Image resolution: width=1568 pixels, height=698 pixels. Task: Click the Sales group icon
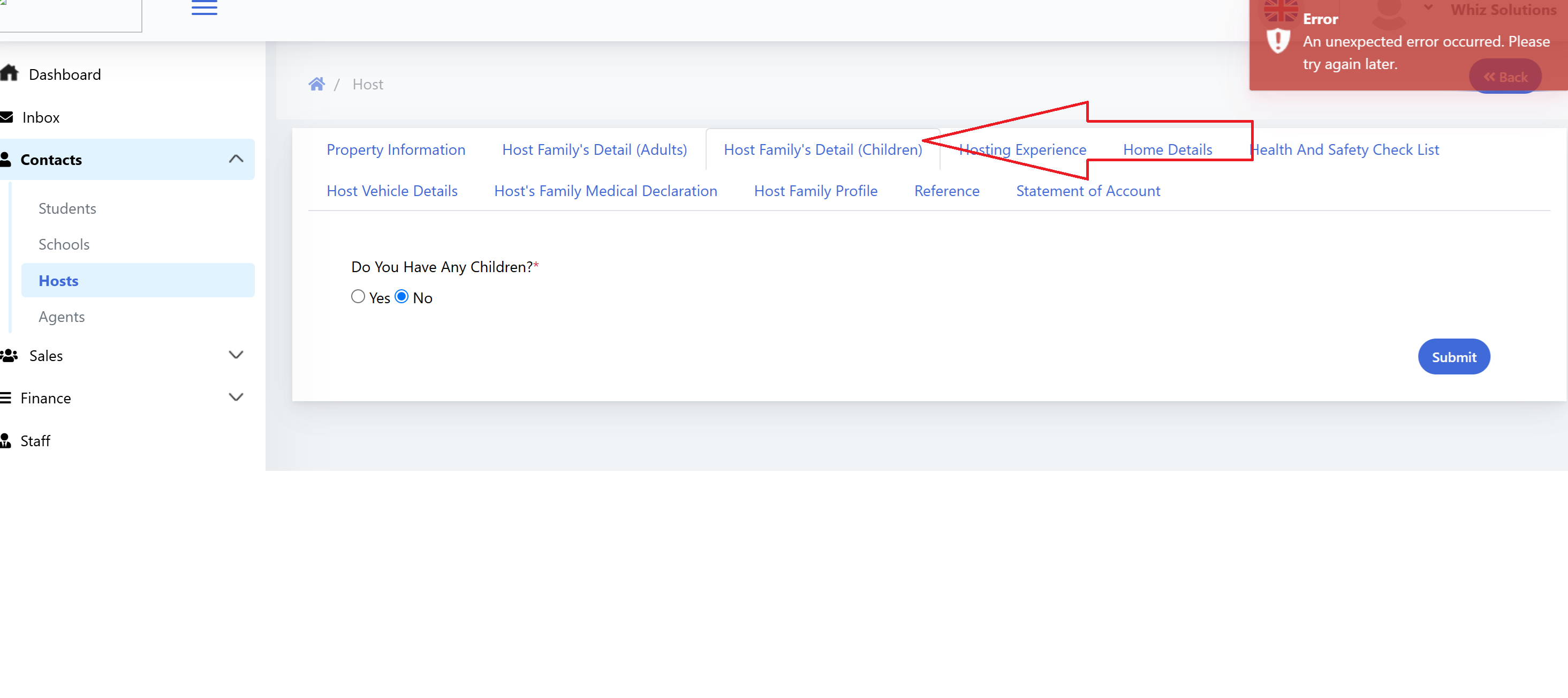(9, 355)
